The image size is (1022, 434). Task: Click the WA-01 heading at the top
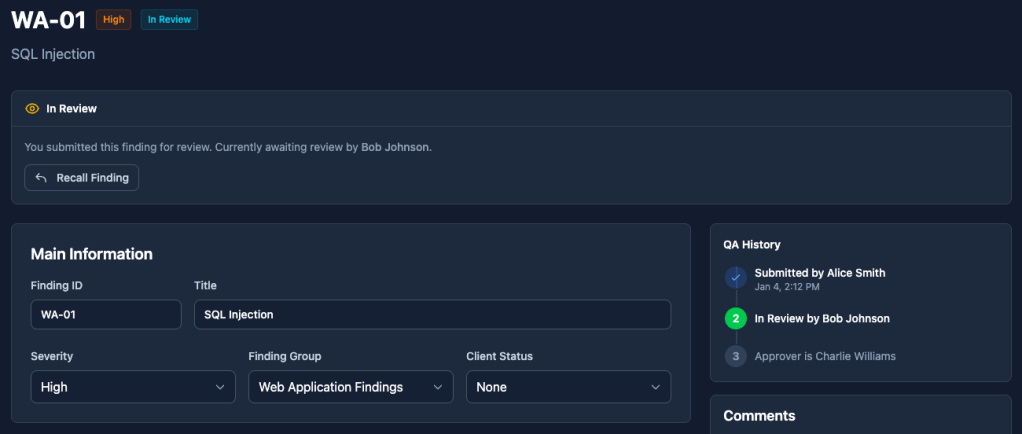[x=48, y=20]
